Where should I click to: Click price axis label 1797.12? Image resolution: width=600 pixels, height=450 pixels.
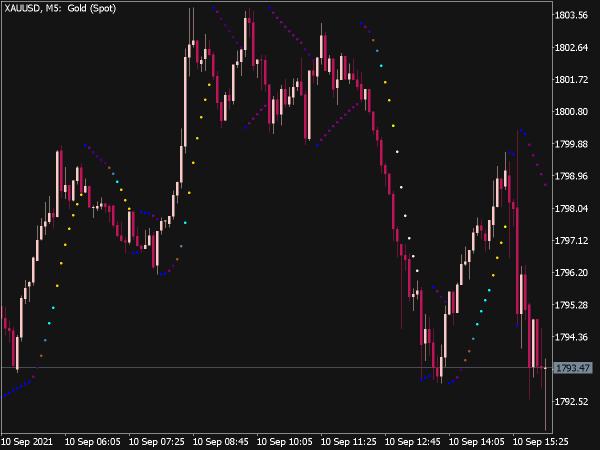tap(571, 241)
